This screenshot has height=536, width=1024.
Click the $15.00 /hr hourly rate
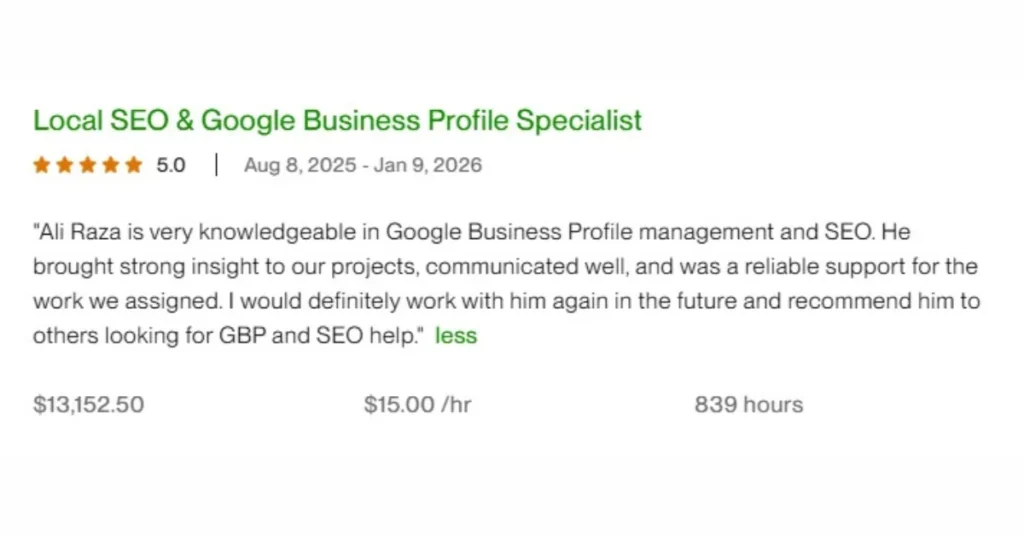[x=418, y=405]
